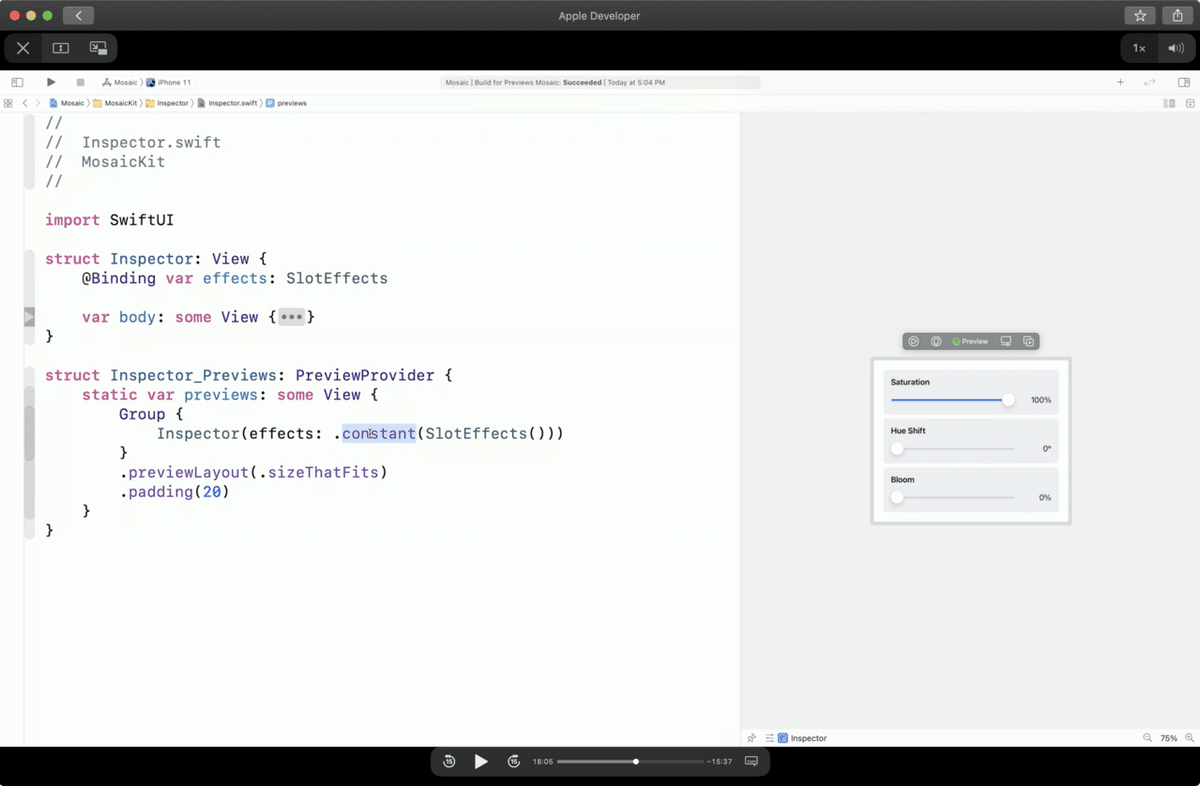Play the video
Viewport: 1200px width, 786px height.
[481, 762]
